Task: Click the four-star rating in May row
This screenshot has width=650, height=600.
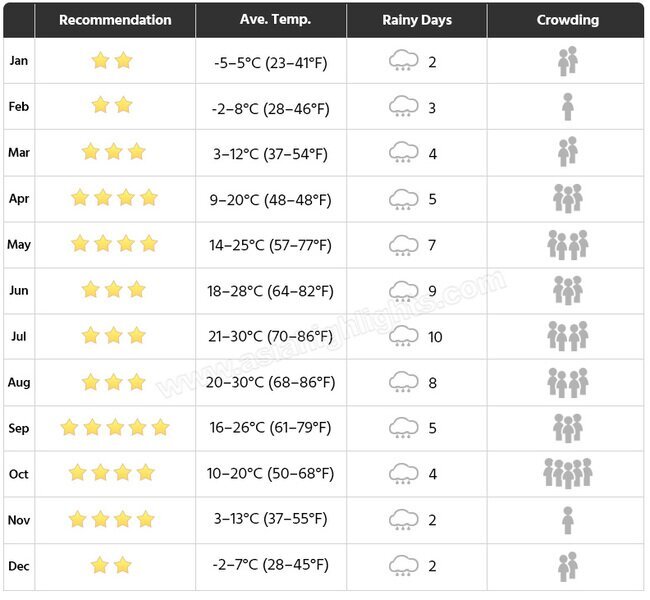Action: (x=114, y=244)
